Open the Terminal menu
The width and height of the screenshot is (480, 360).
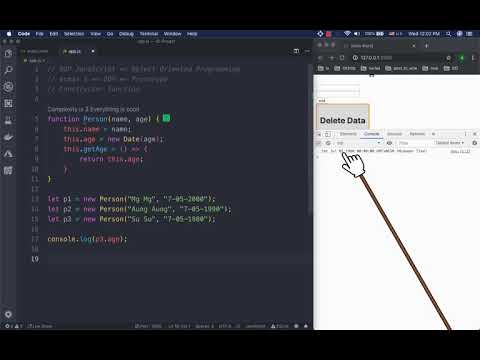[149, 34]
